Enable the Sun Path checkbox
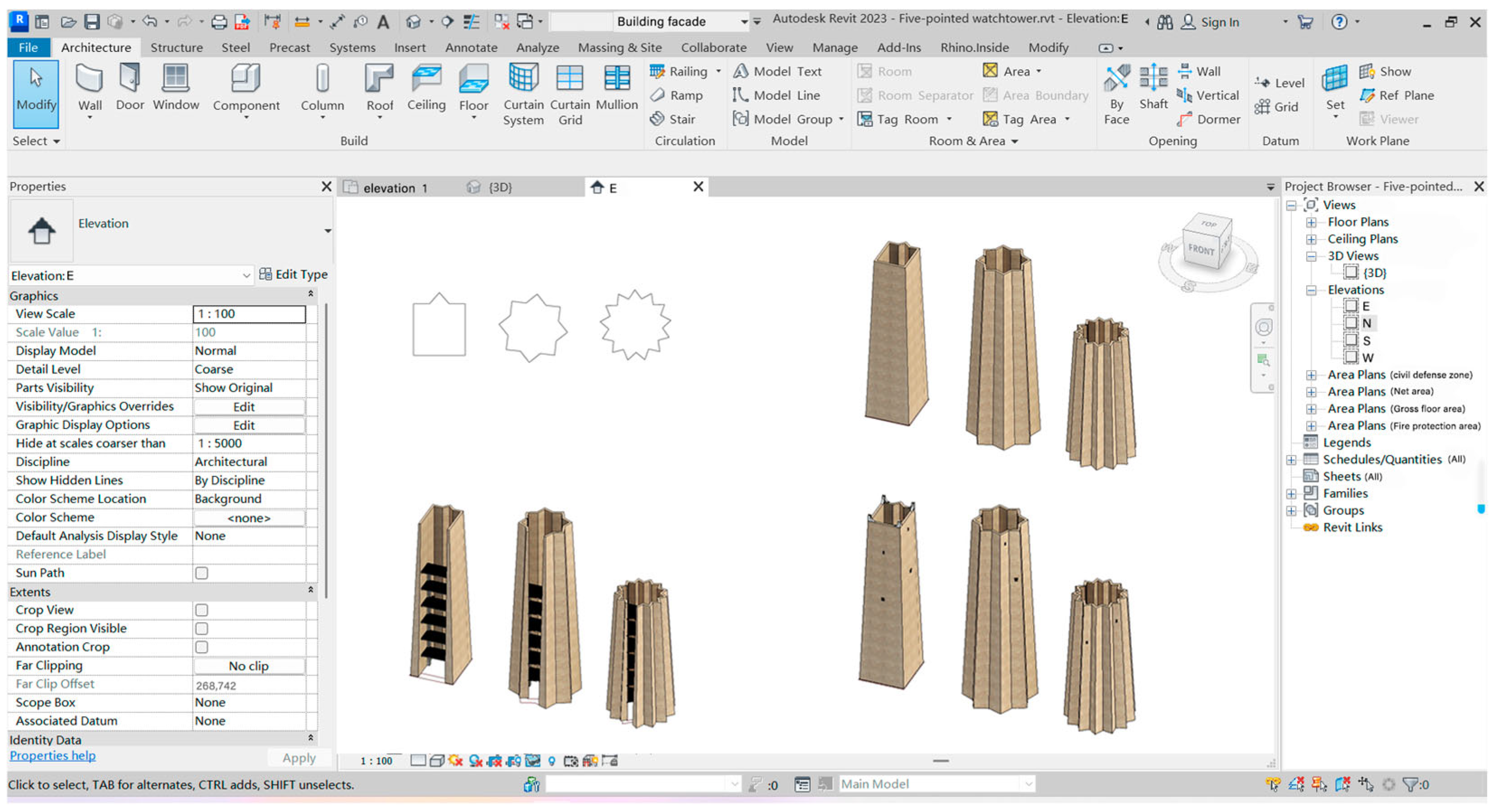The width and height of the screenshot is (1496, 812). (x=202, y=573)
